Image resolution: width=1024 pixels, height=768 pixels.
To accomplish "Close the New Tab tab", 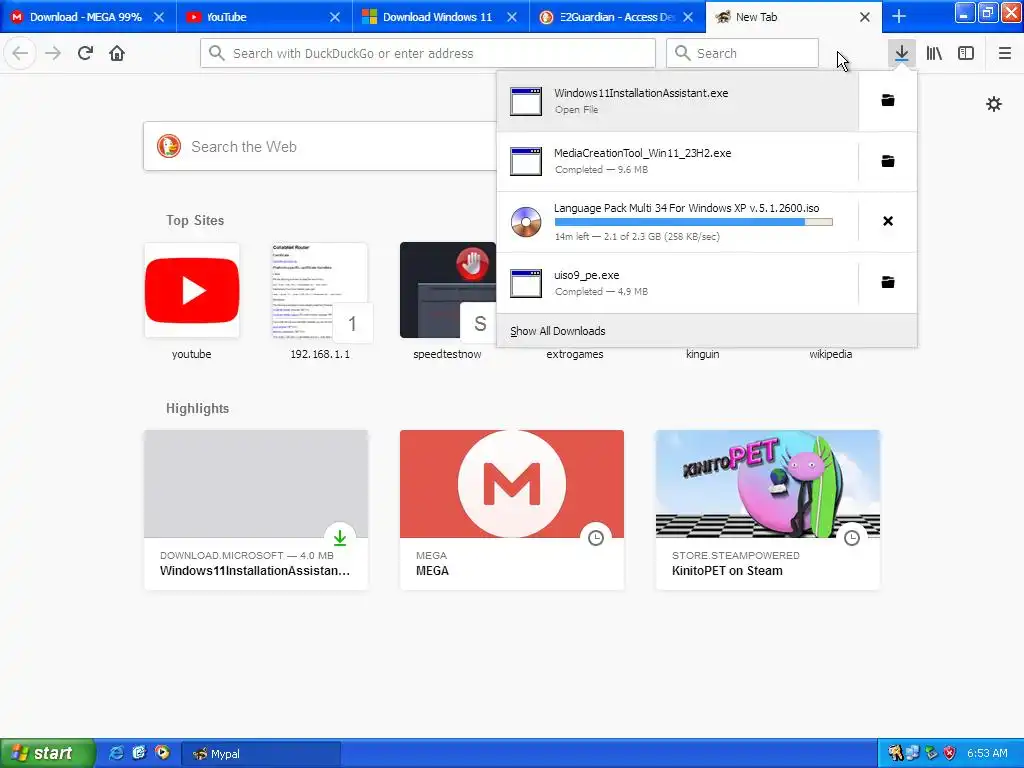I will [865, 17].
